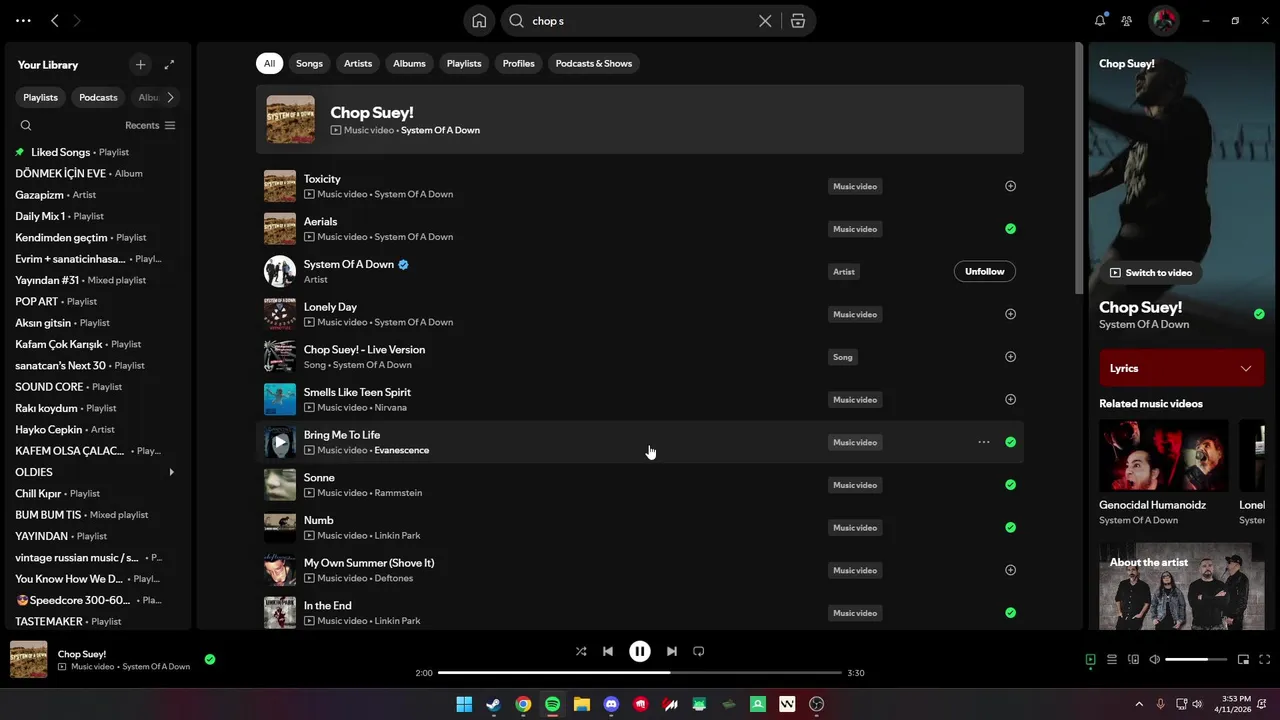Adjust the volume slider
The image size is (1280, 720).
coord(1196,660)
